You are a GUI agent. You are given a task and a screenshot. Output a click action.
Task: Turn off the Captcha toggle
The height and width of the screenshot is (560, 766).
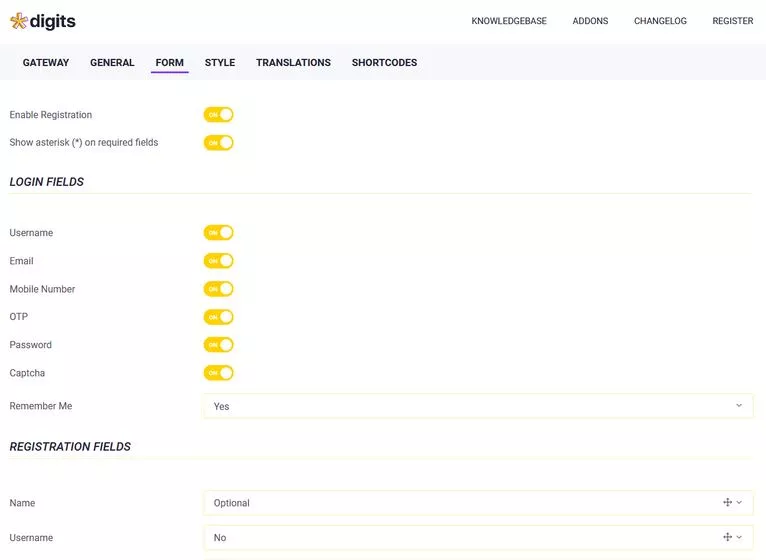click(x=218, y=373)
